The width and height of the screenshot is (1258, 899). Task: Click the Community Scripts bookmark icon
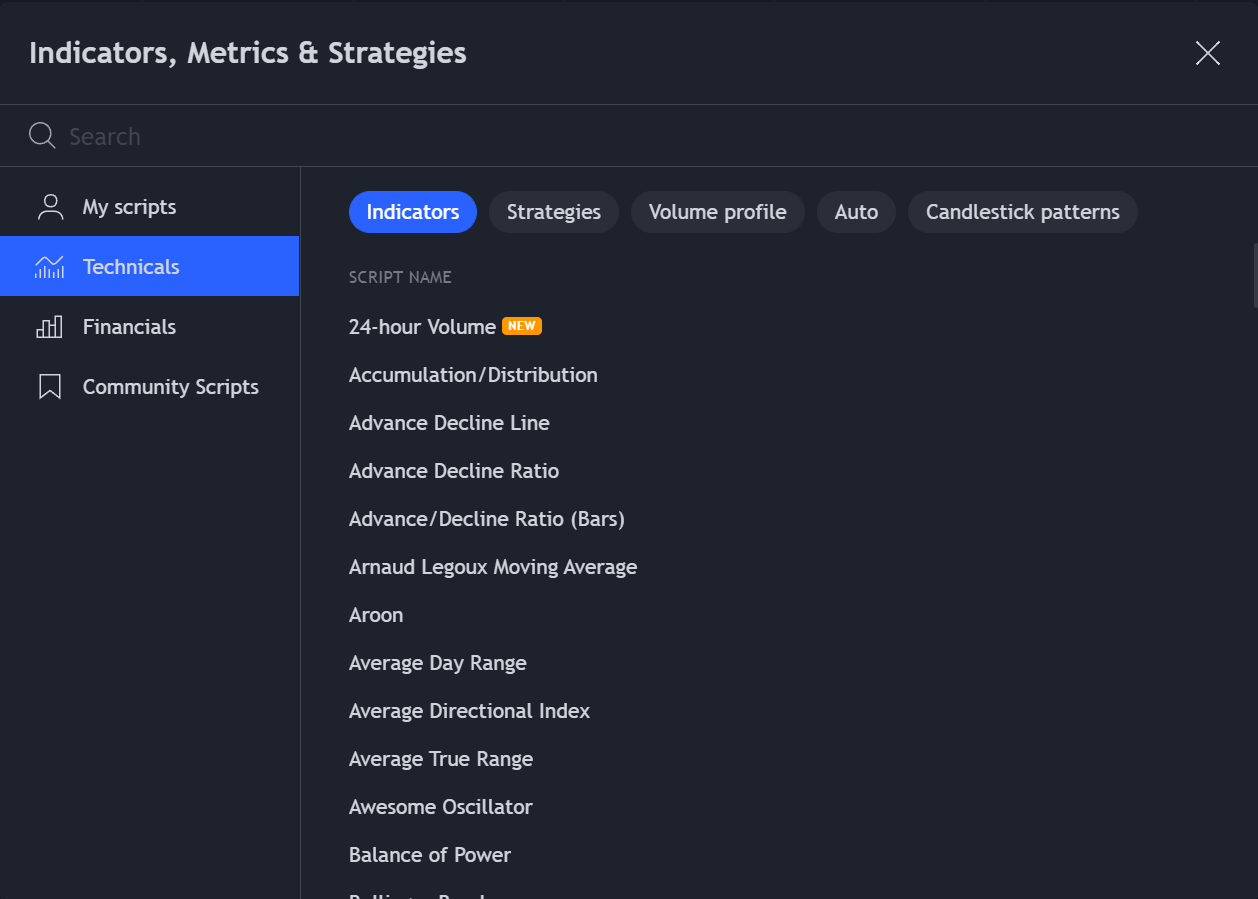49,387
